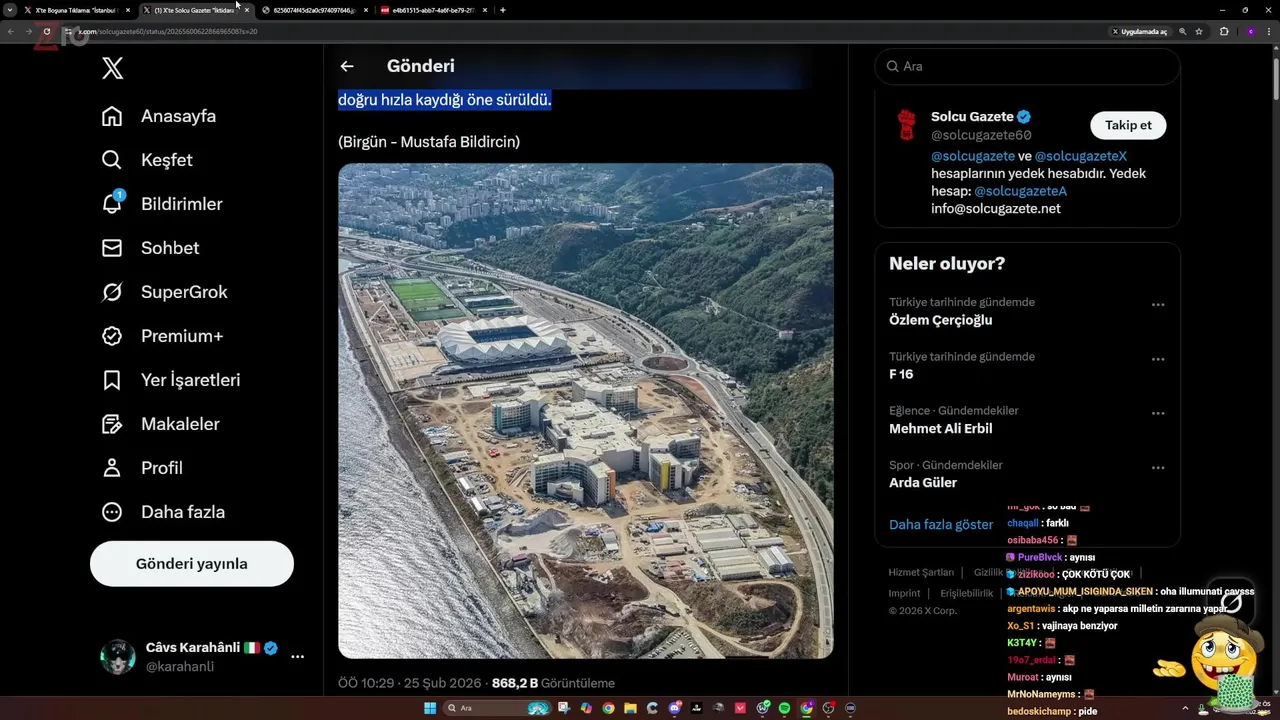Open SuperGrok from sidebar
This screenshot has height=720, width=1280.
click(x=164, y=292)
